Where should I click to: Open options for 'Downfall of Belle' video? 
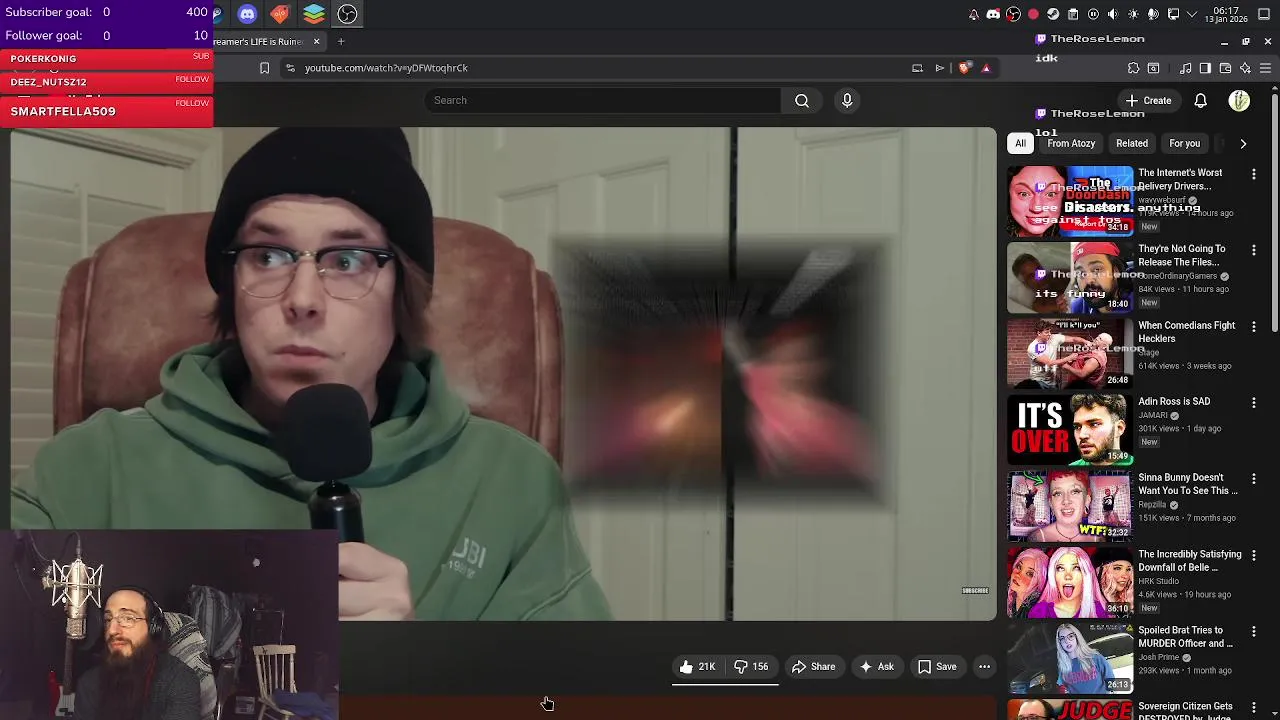pyautogui.click(x=1253, y=555)
